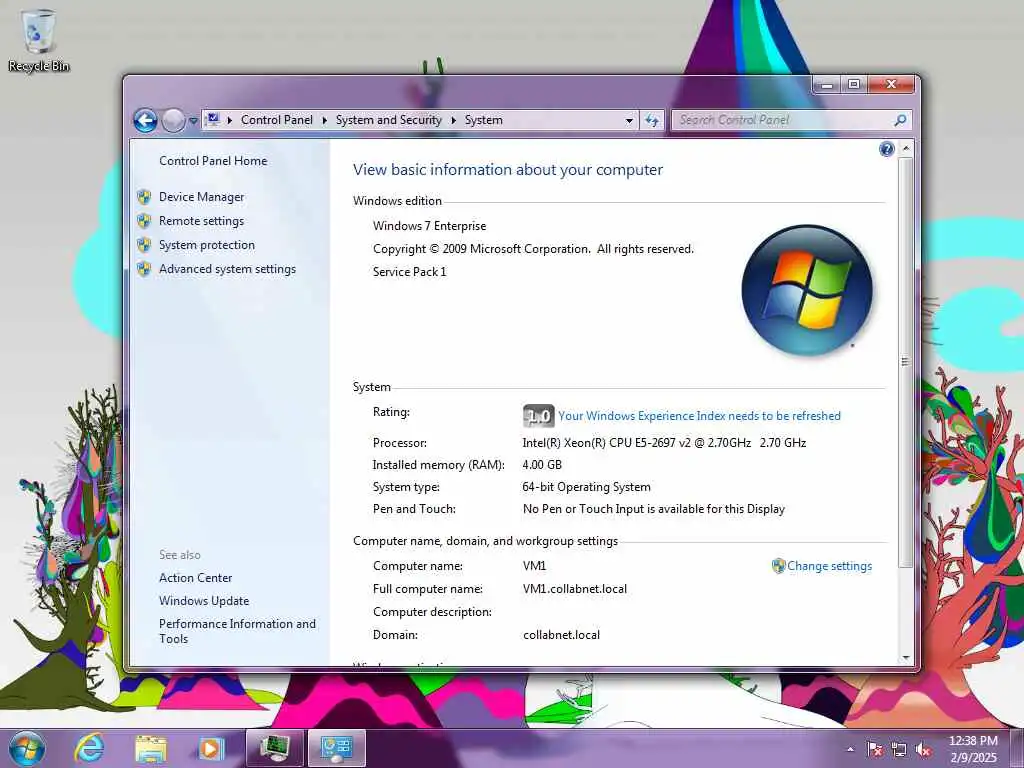Open Windows Update link

(x=204, y=601)
